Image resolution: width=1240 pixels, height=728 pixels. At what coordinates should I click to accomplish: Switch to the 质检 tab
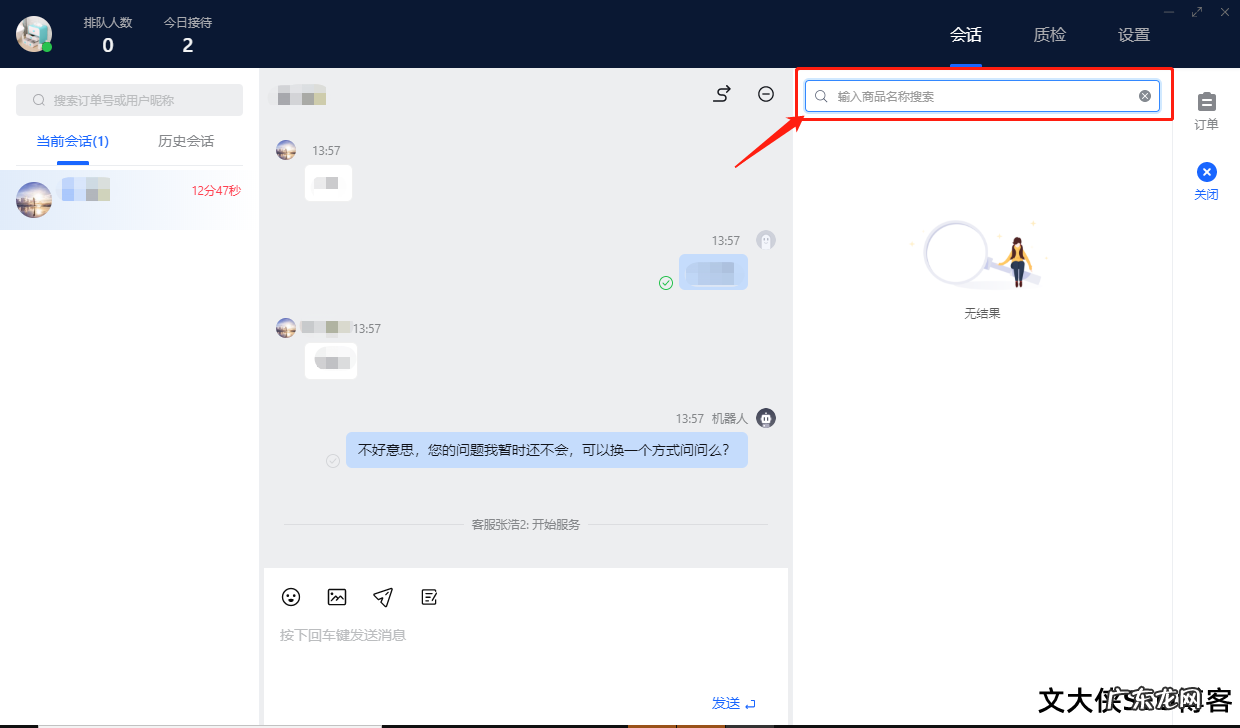pyautogui.click(x=1049, y=34)
